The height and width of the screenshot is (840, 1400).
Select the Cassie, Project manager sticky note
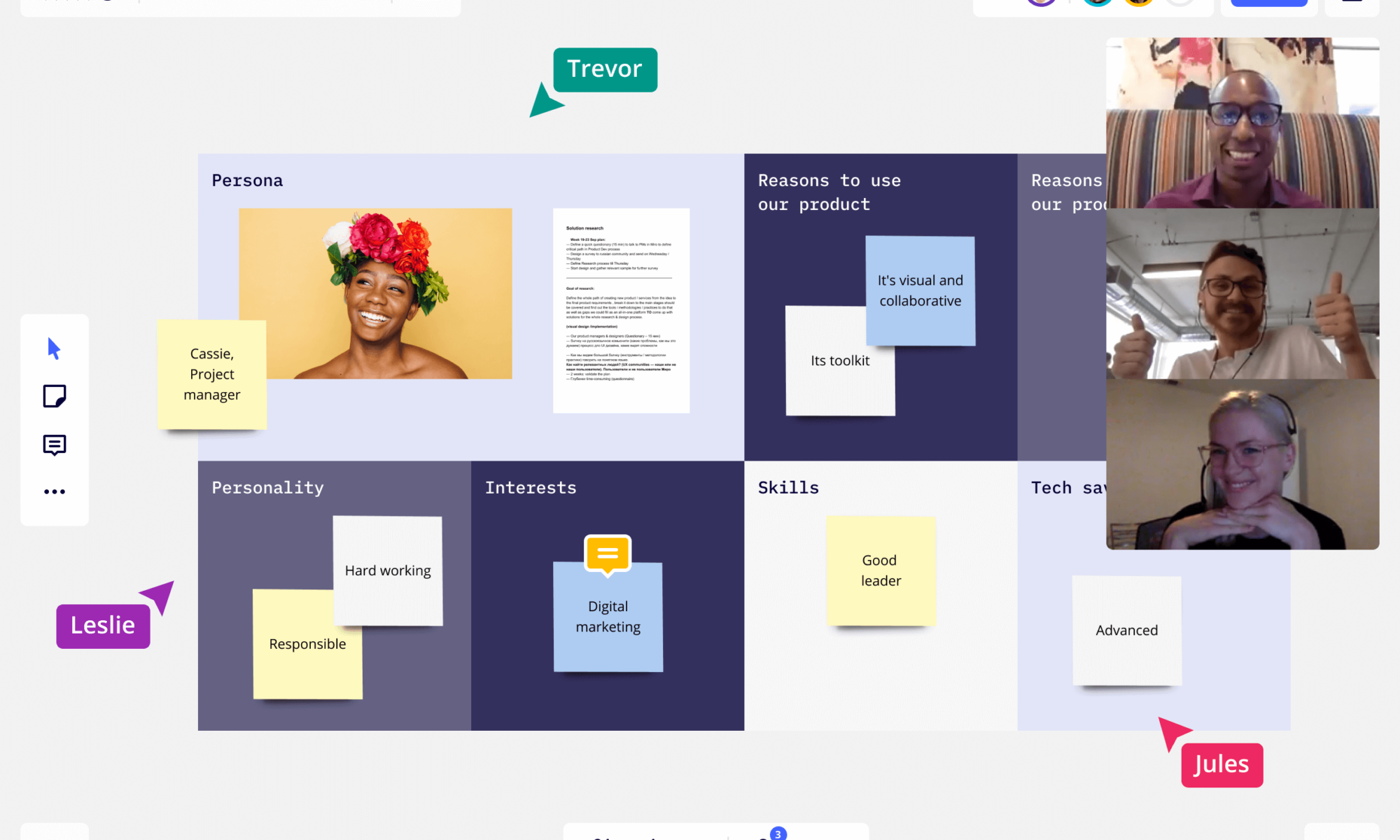point(211,374)
